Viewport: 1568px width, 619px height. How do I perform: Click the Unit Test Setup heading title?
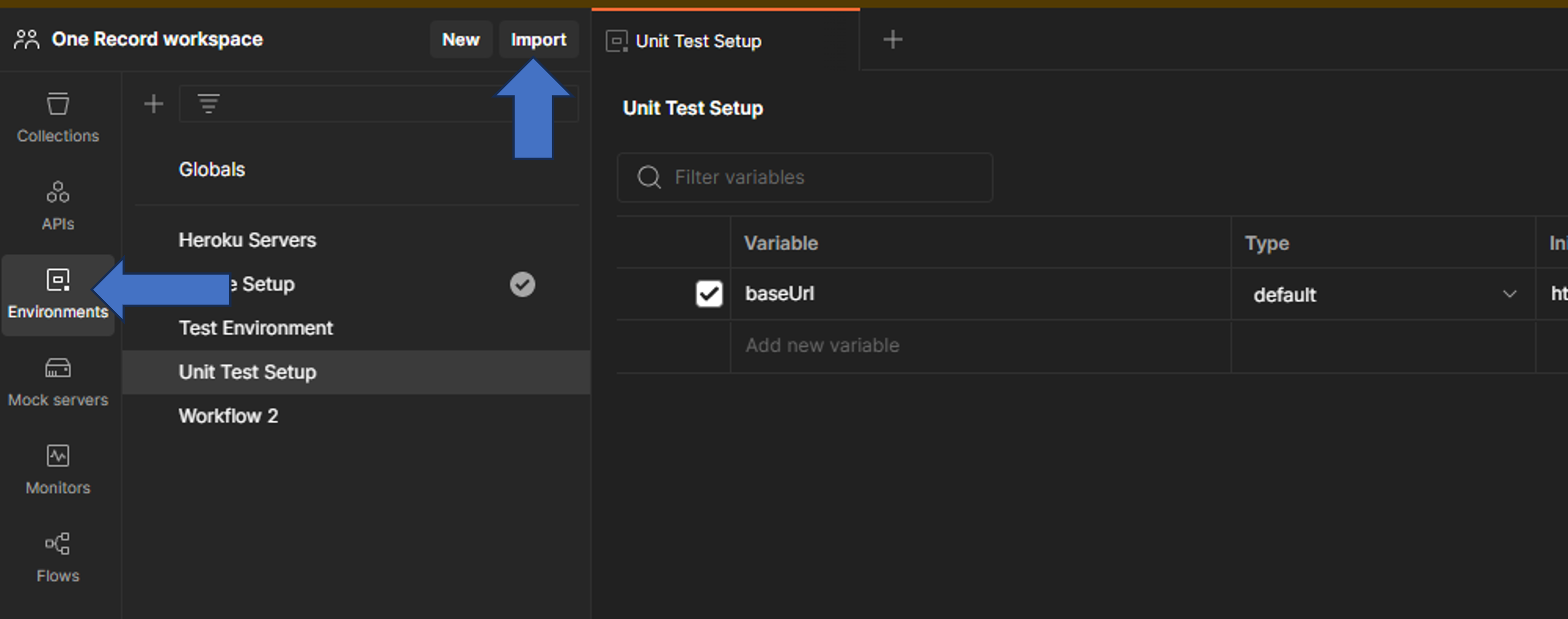[693, 108]
